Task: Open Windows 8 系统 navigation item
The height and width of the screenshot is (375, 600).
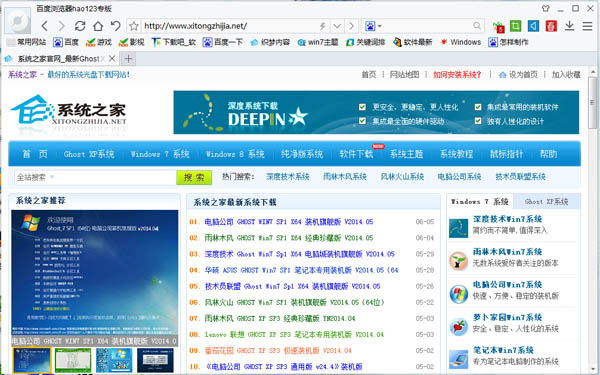Action: pos(235,154)
